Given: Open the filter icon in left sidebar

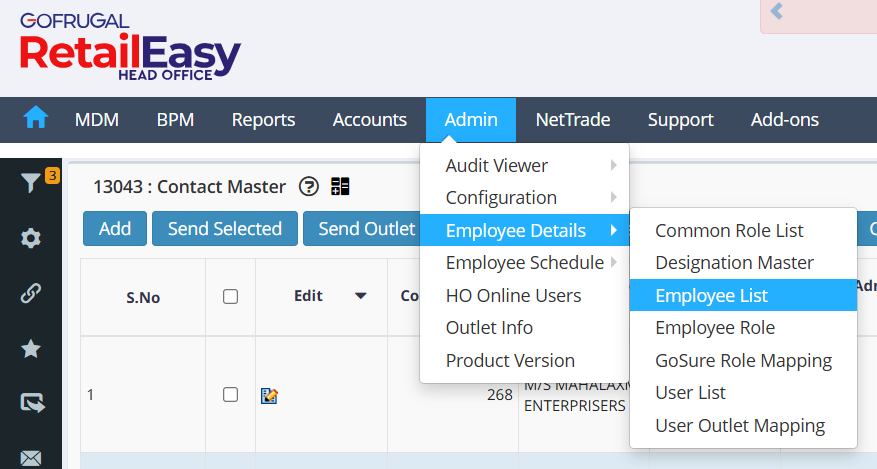Looking at the screenshot, I should [31, 183].
